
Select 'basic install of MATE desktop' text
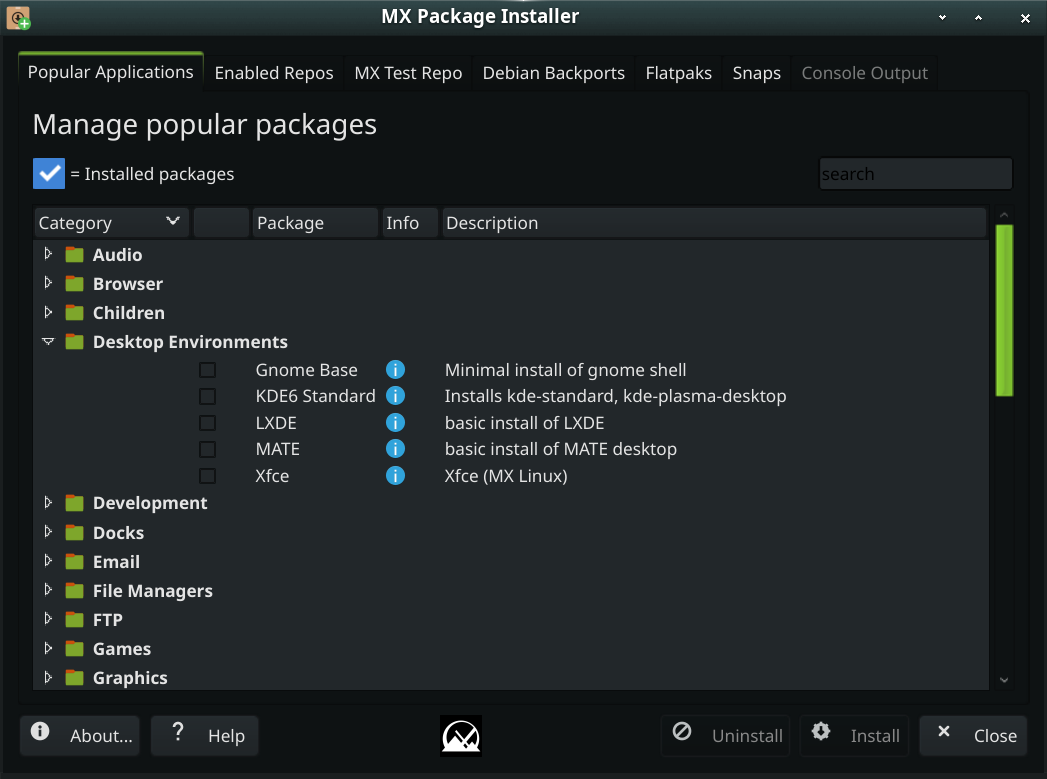[561, 449]
